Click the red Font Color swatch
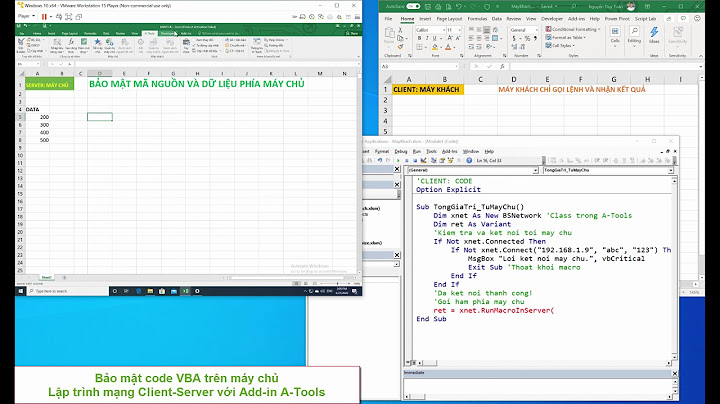The image size is (720, 404). tap(448, 47)
